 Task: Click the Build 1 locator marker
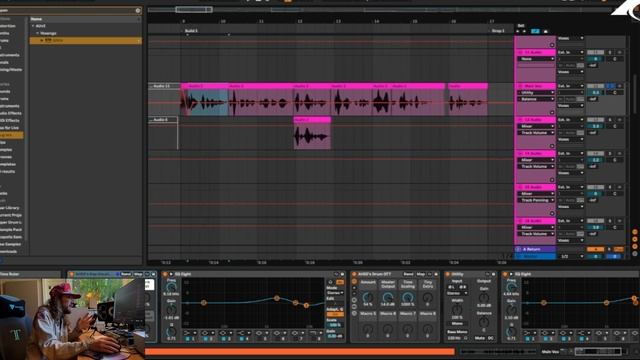[x=191, y=31]
